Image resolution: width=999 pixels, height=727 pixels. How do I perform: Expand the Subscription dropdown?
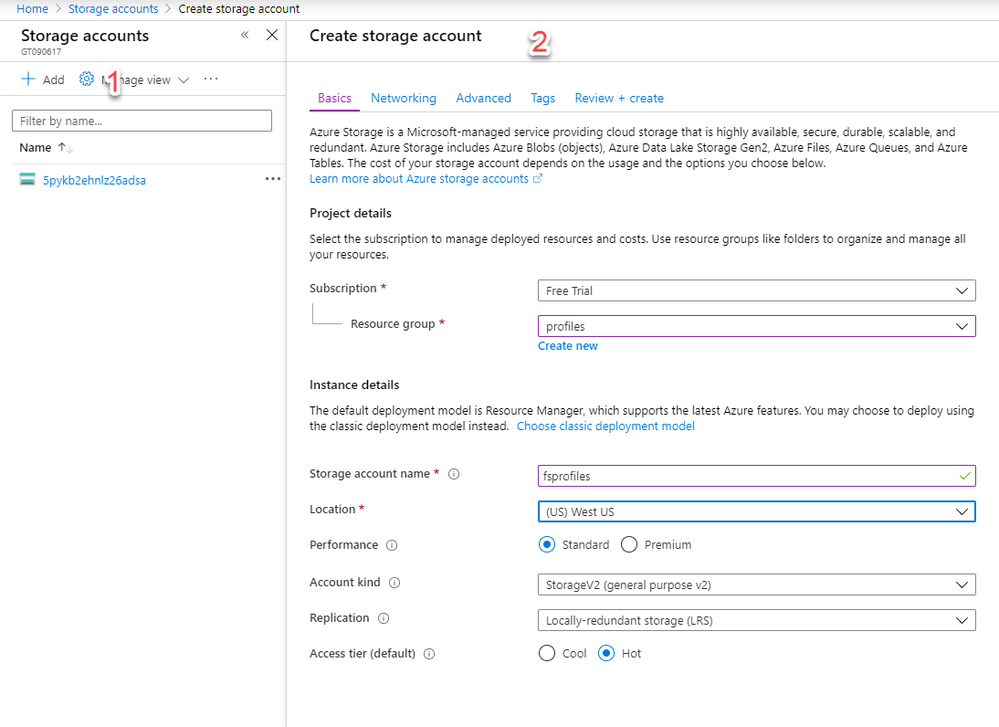coord(756,291)
